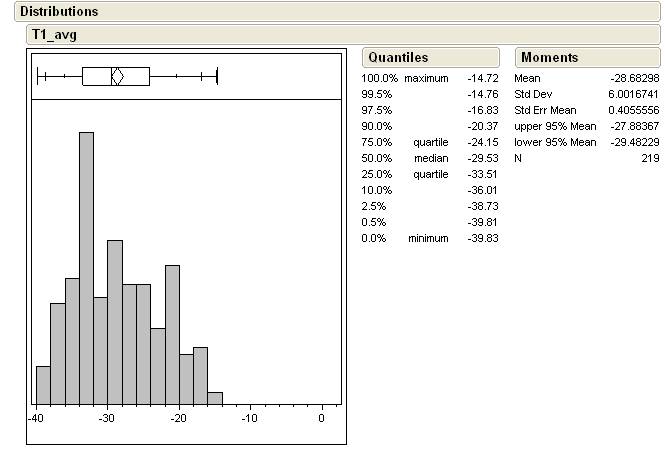The image size is (665, 452).
Task: Click the mean diamond in the box plot
Action: pos(117,76)
